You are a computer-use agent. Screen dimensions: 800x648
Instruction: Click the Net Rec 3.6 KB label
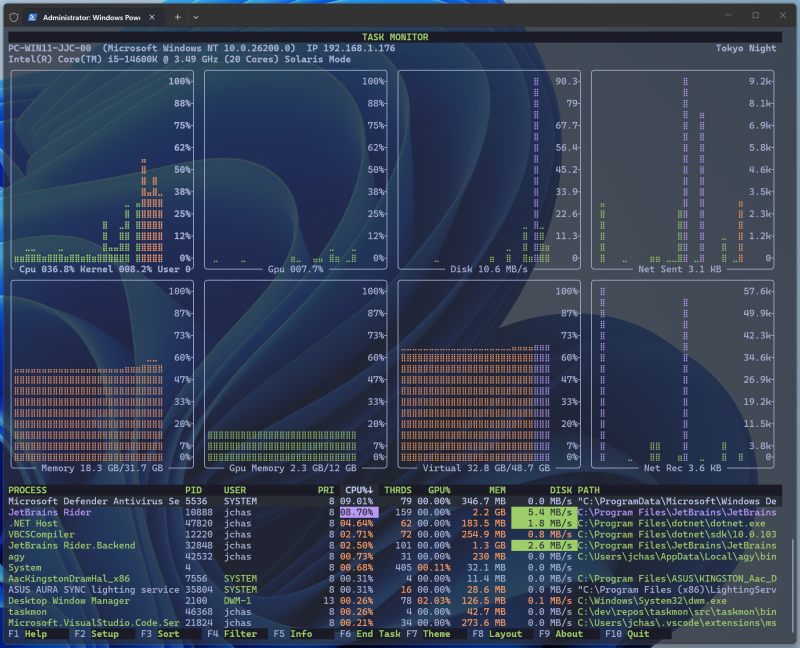[683, 468]
